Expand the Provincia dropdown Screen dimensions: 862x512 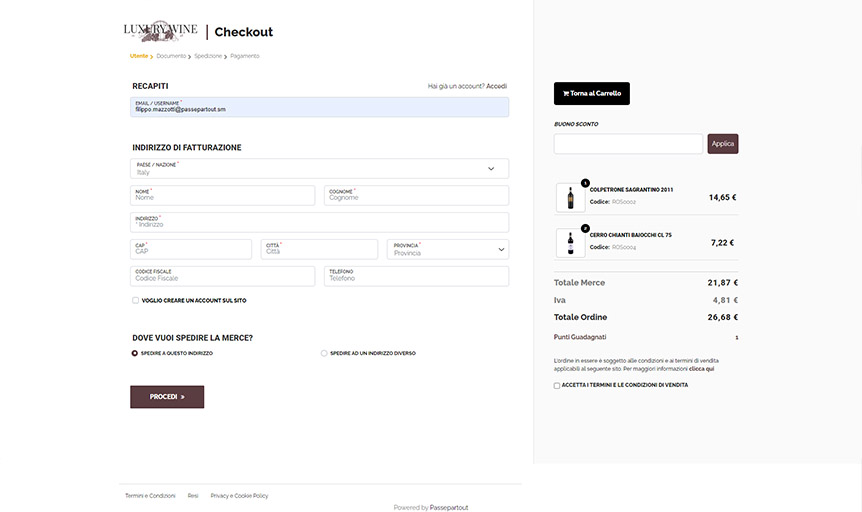click(448, 249)
